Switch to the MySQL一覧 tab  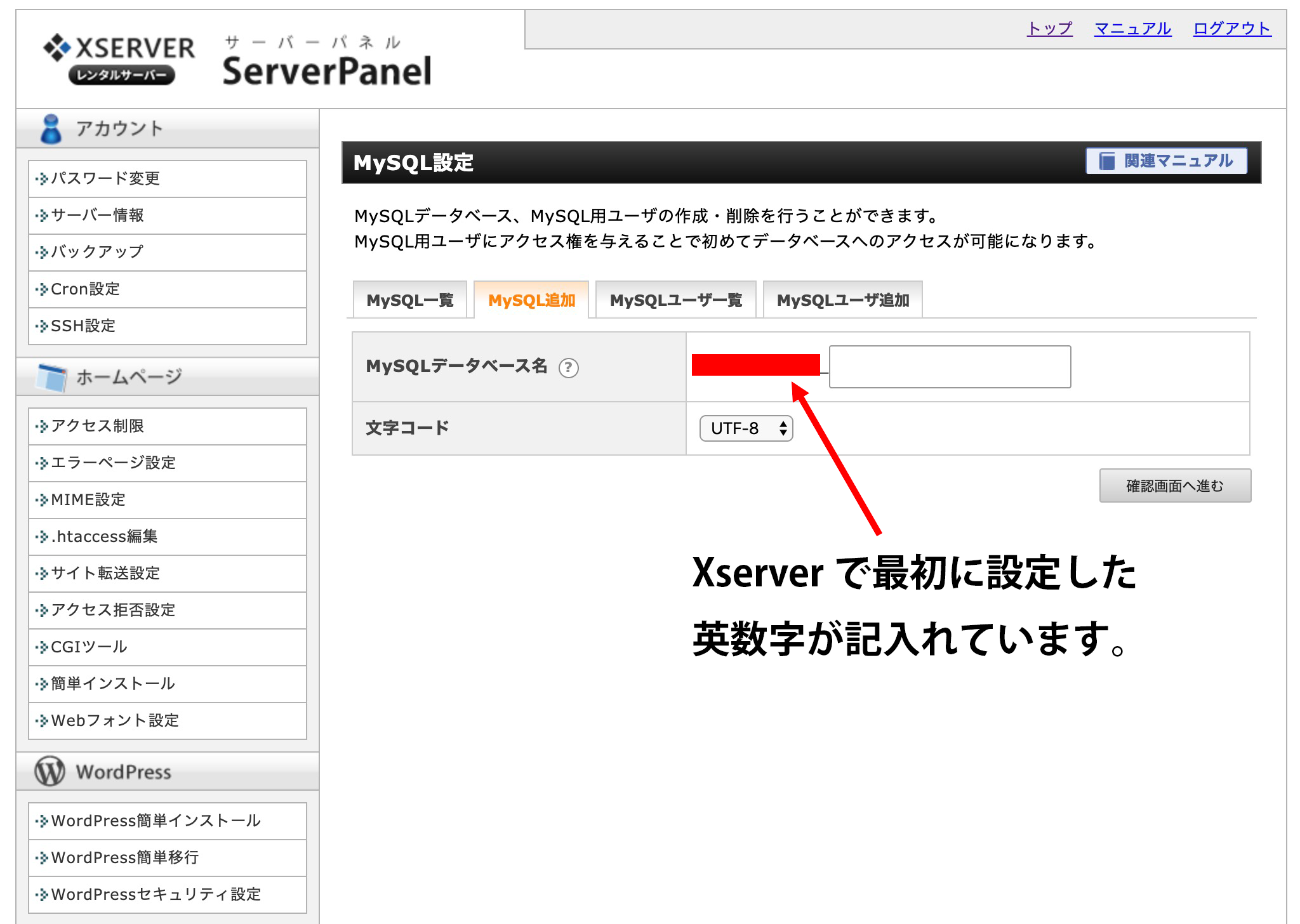click(x=409, y=299)
